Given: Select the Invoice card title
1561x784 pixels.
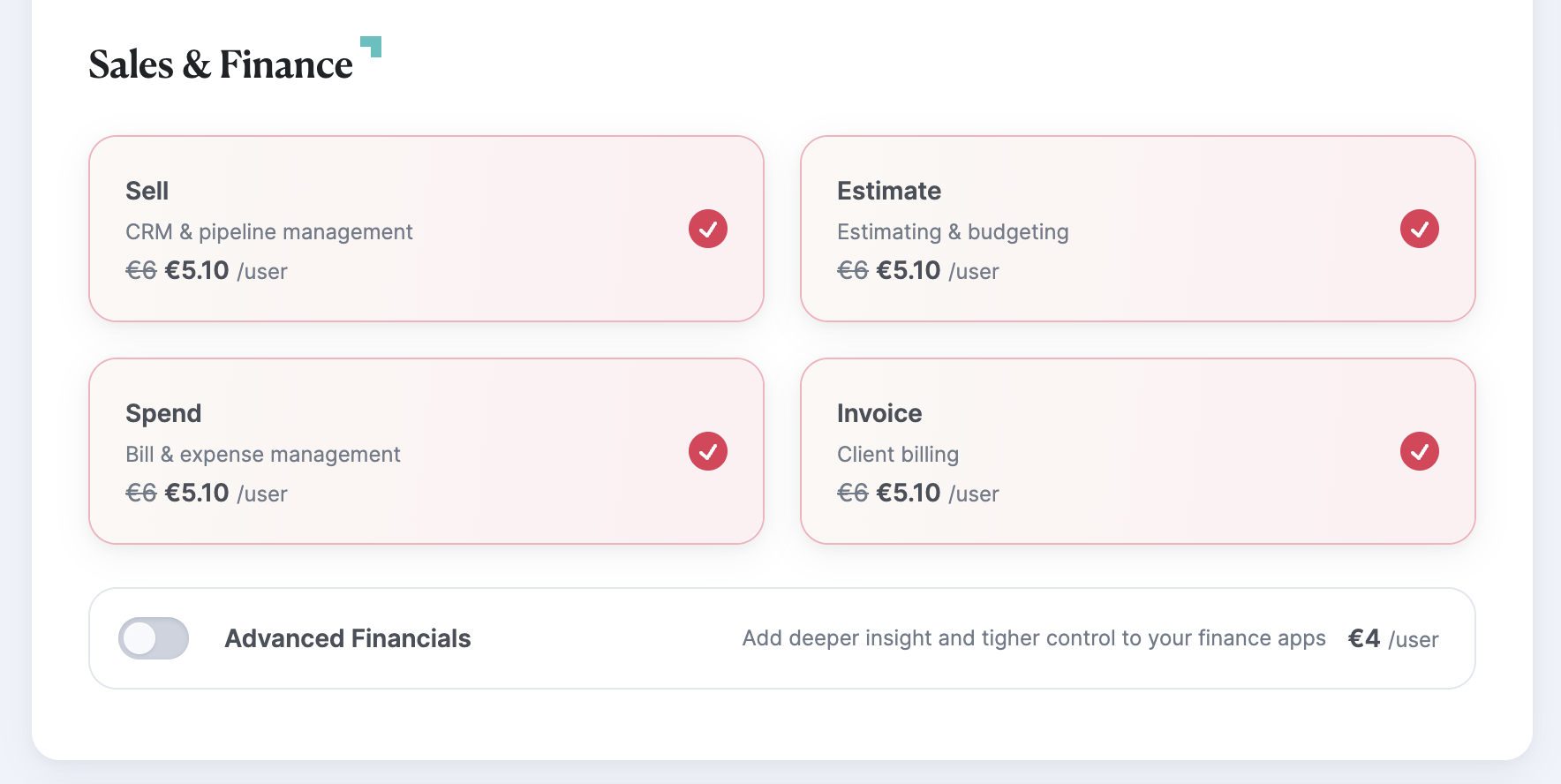Looking at the screenshot, I should coord(879,413).
